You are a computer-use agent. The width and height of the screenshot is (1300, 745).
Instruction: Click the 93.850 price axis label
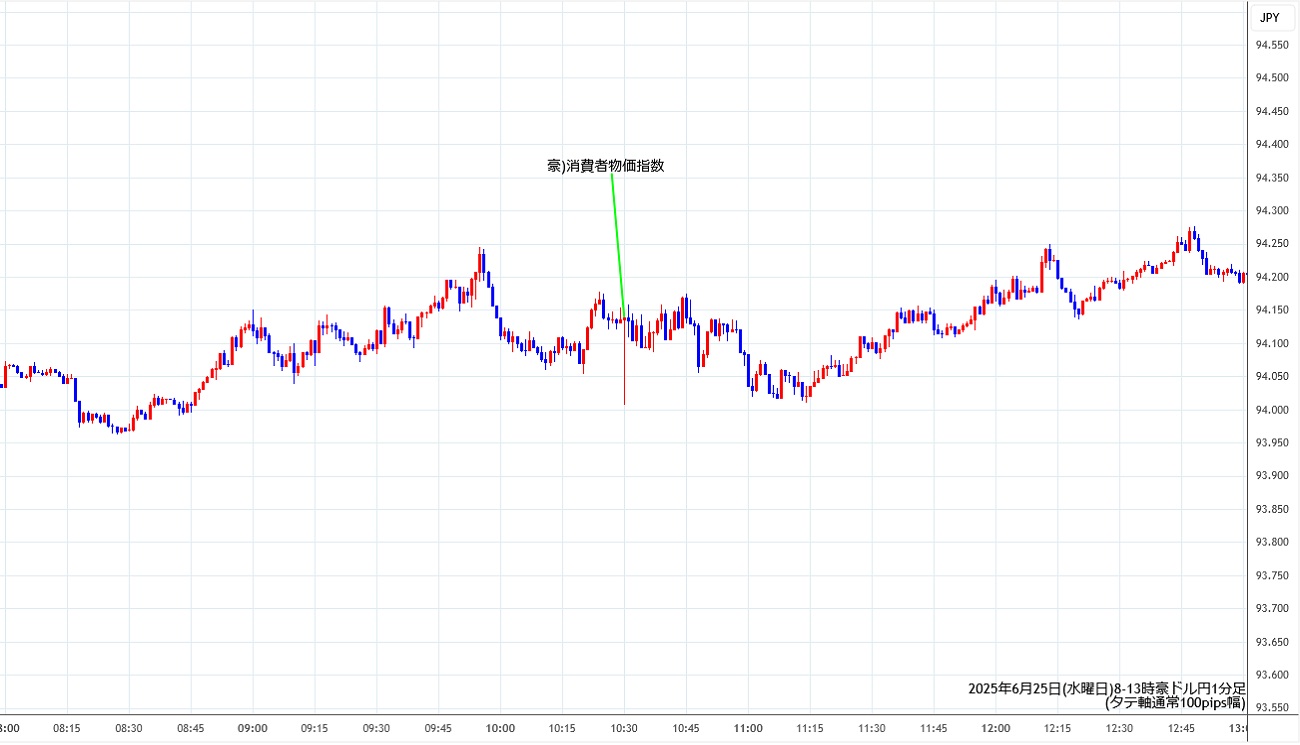pos(1272,509)
